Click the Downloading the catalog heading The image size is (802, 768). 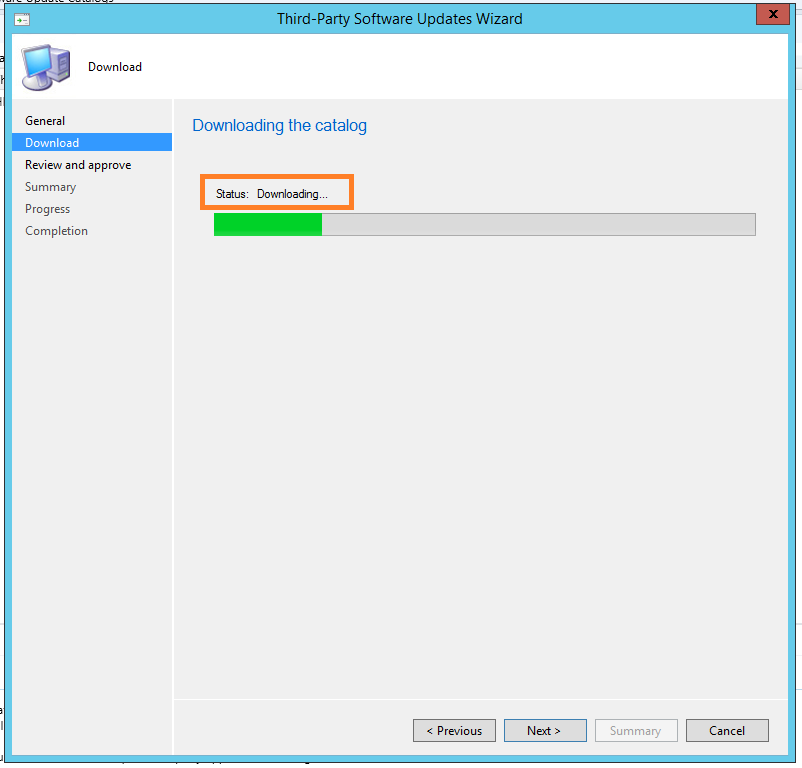(279, 125)
